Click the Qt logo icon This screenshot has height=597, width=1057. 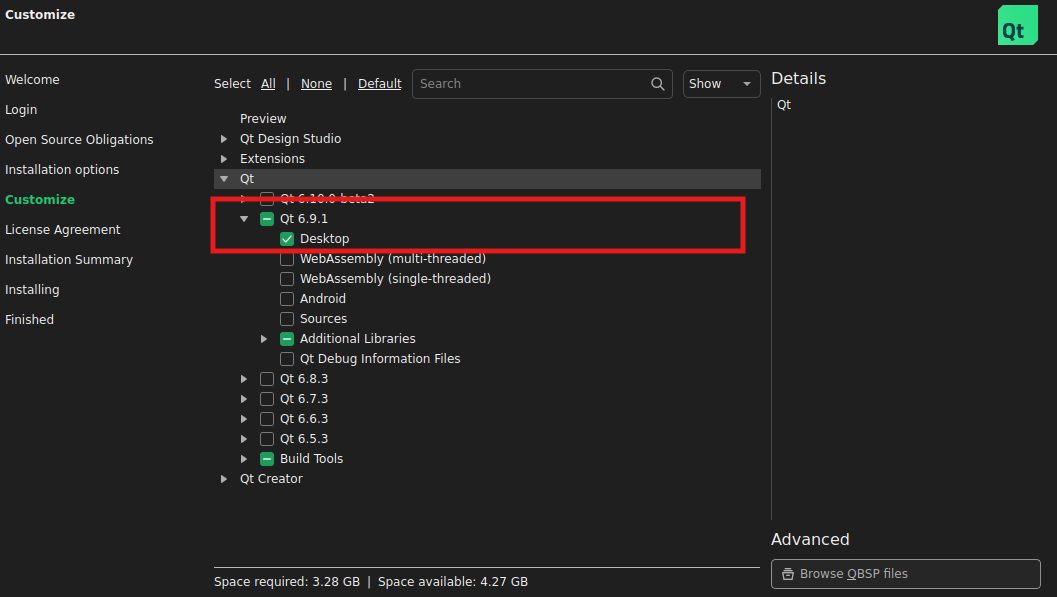[1017, 25]
